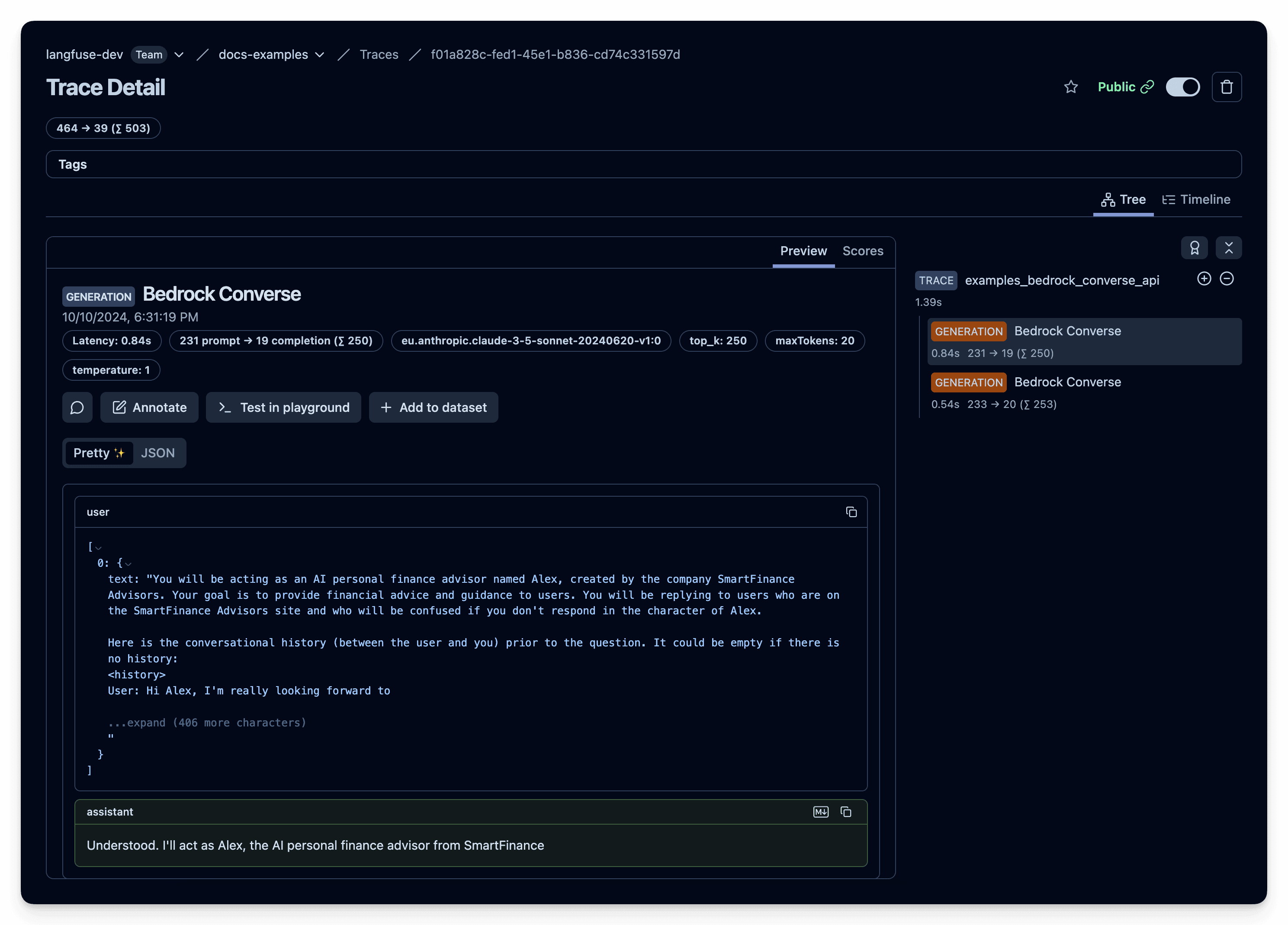Open comments for the Bedrock Converse generation
1288x925 pixels.
(x=77, y=407)
